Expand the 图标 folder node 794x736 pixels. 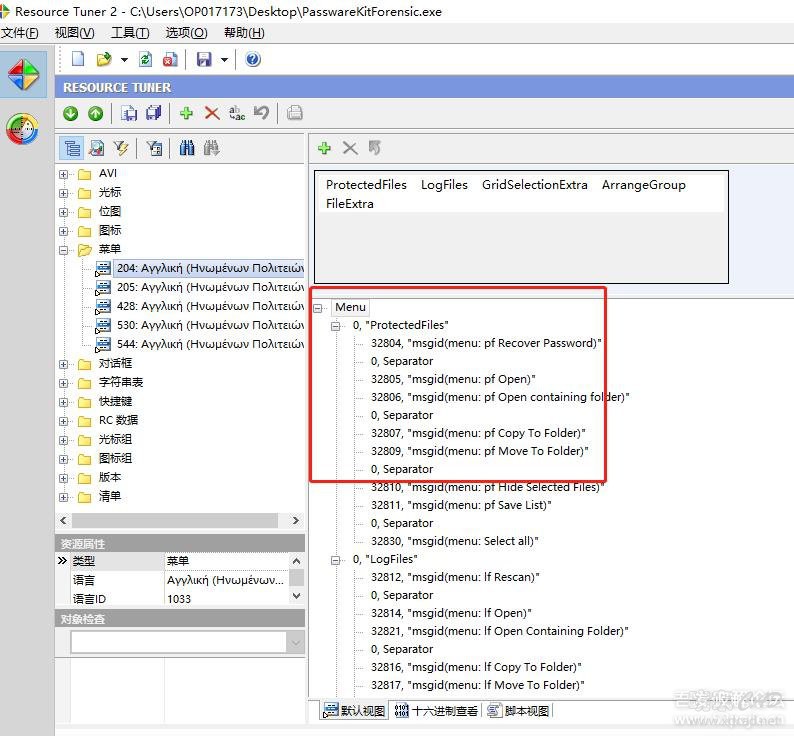coord(63,231)
